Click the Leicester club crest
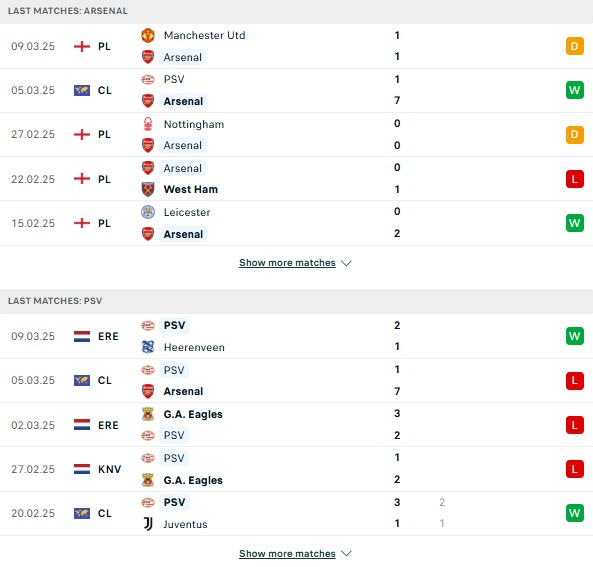 [x=148, y=212]
